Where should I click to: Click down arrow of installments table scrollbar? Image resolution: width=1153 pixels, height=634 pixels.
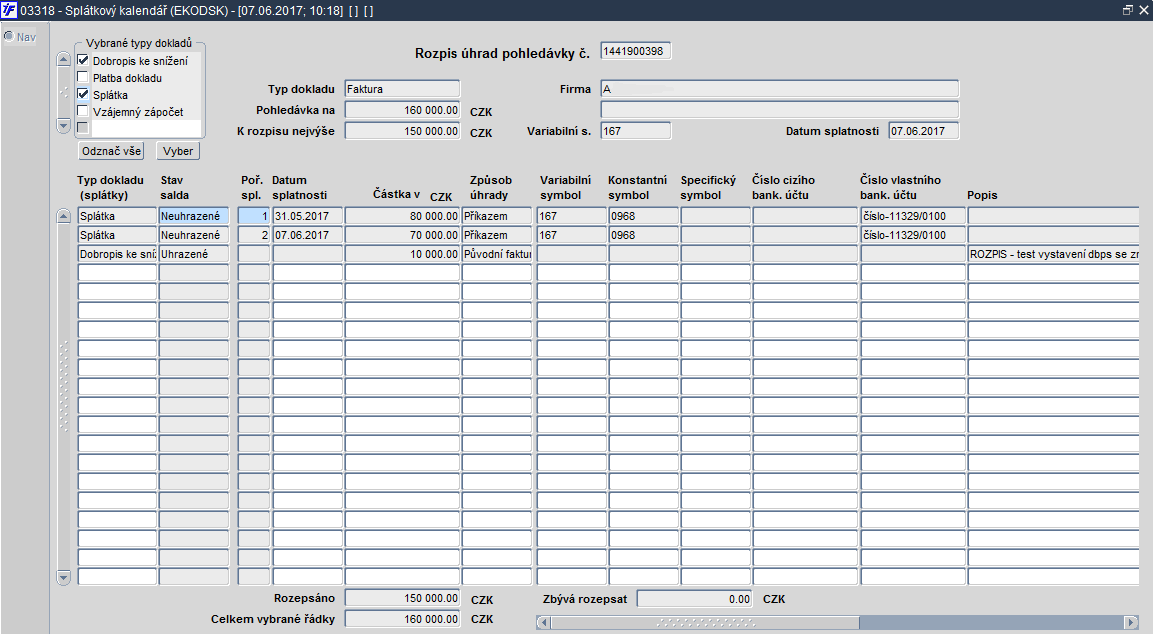[x=64, y=577]
